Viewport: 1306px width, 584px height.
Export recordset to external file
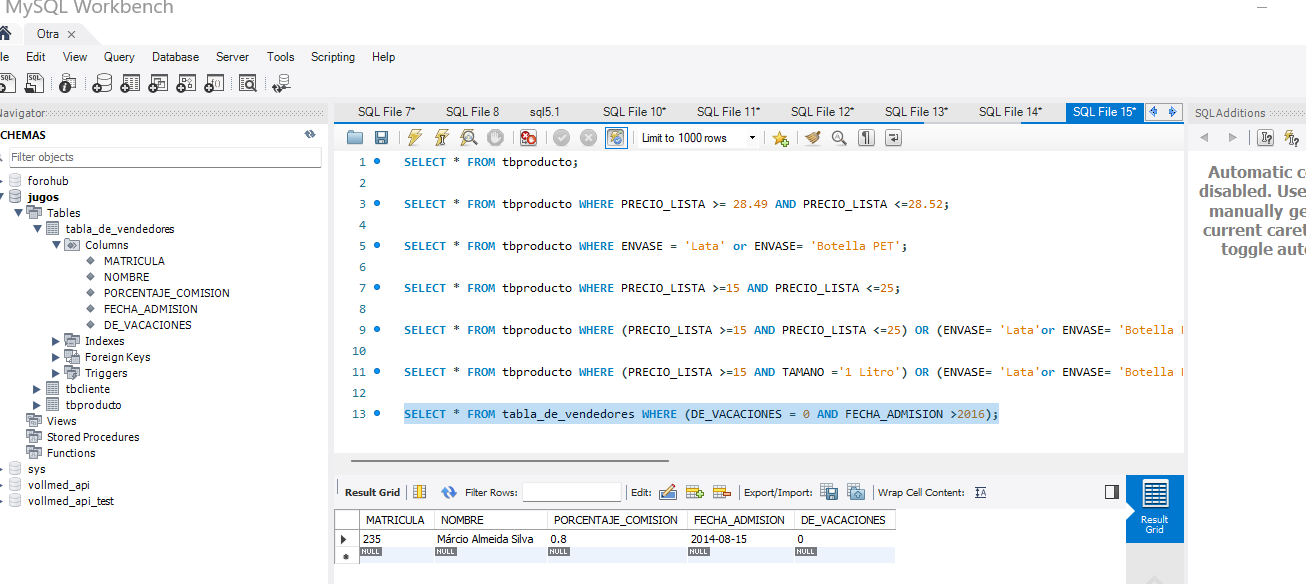coord(829,492)
